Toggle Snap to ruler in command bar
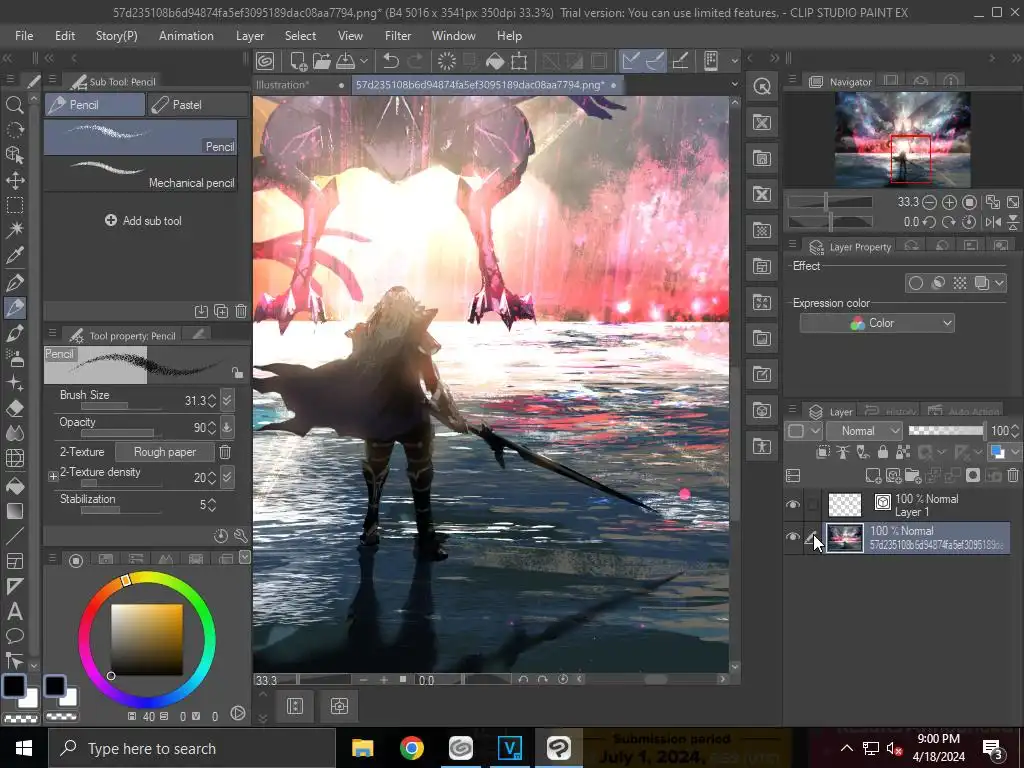This screenshot has height=768, width=1024. coord(630,61)
